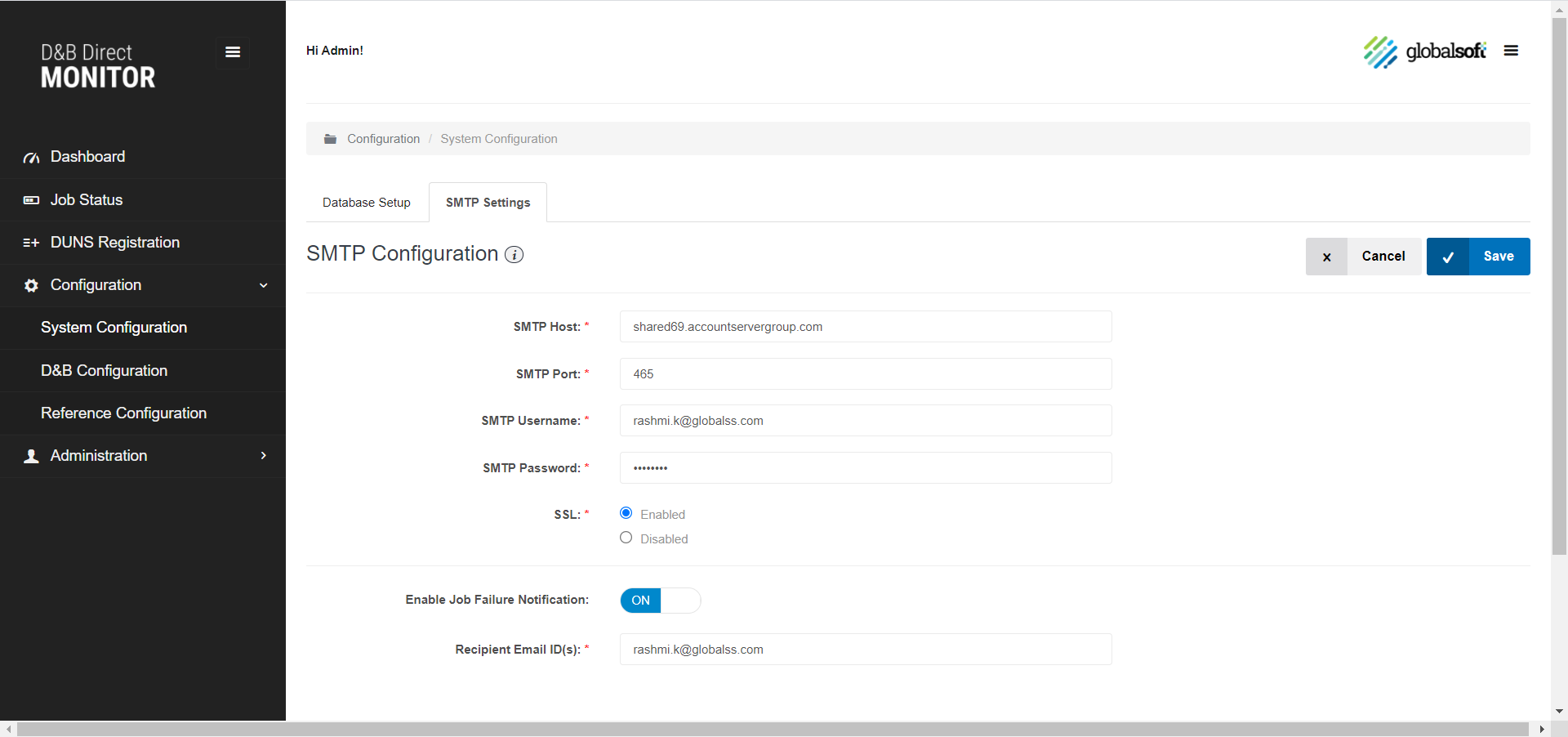This screenshot has width=1568, height=737.
Task: Click the DUNS Registration list-plus icon
Action: point(31,243)
